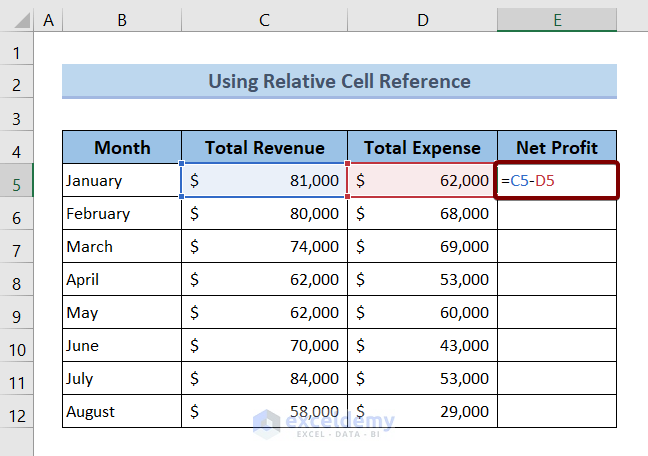Select the August month cell
This screenshot has width=648, height=456.
click(x=122, y=412)
